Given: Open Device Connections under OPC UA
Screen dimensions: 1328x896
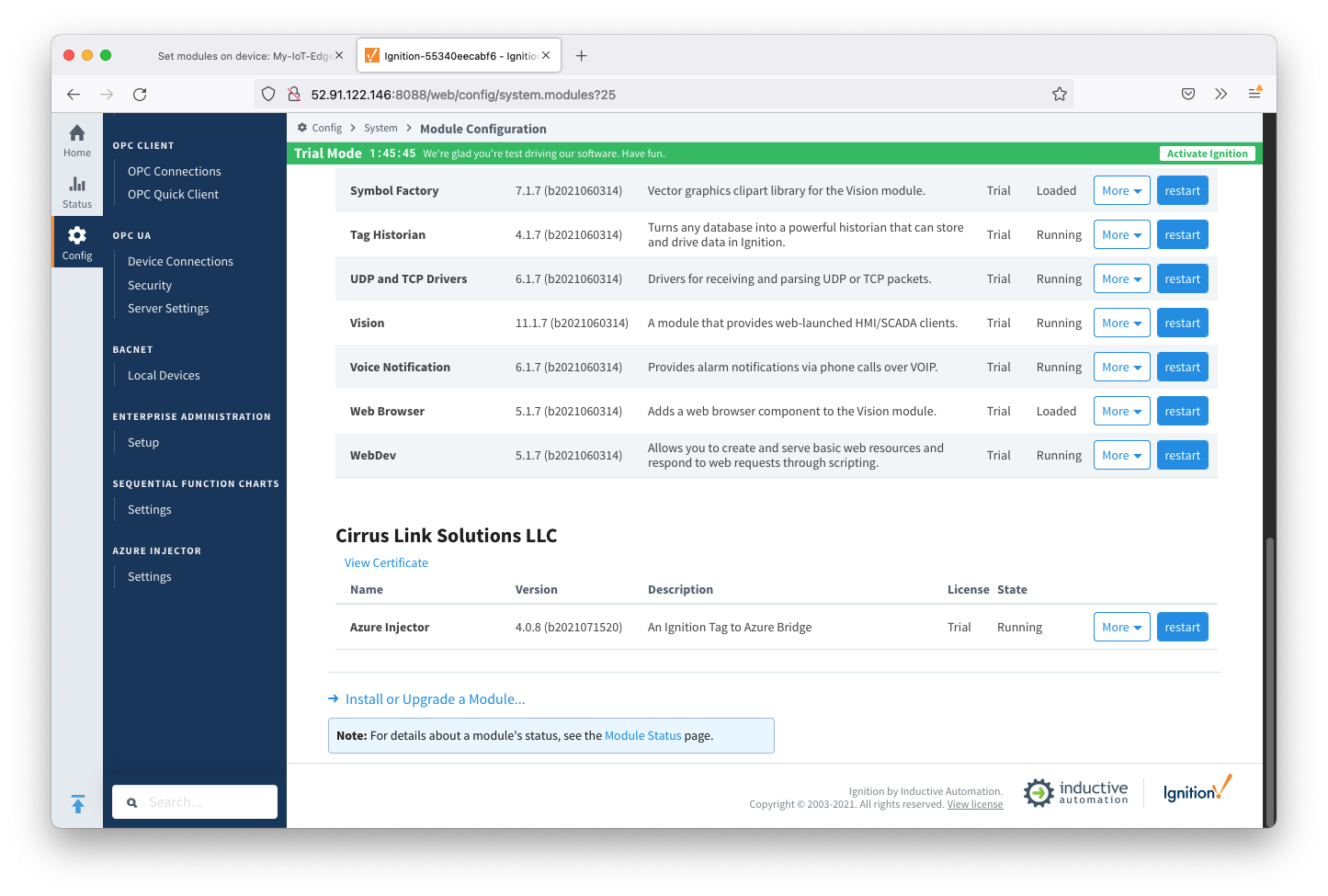Looking at the screenshot, I should click(x=180, y=262).
